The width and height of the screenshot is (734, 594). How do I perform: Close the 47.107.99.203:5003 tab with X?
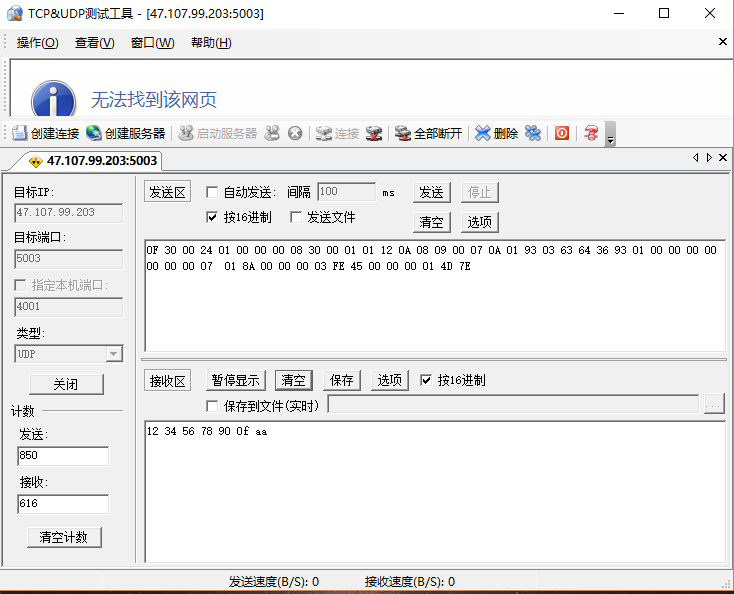tap(723, 158)
